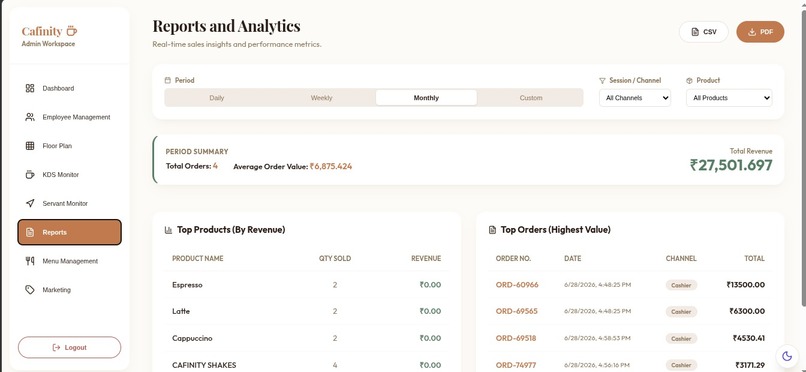
Task: Switch period to Daily
Action: pos(217,98)
